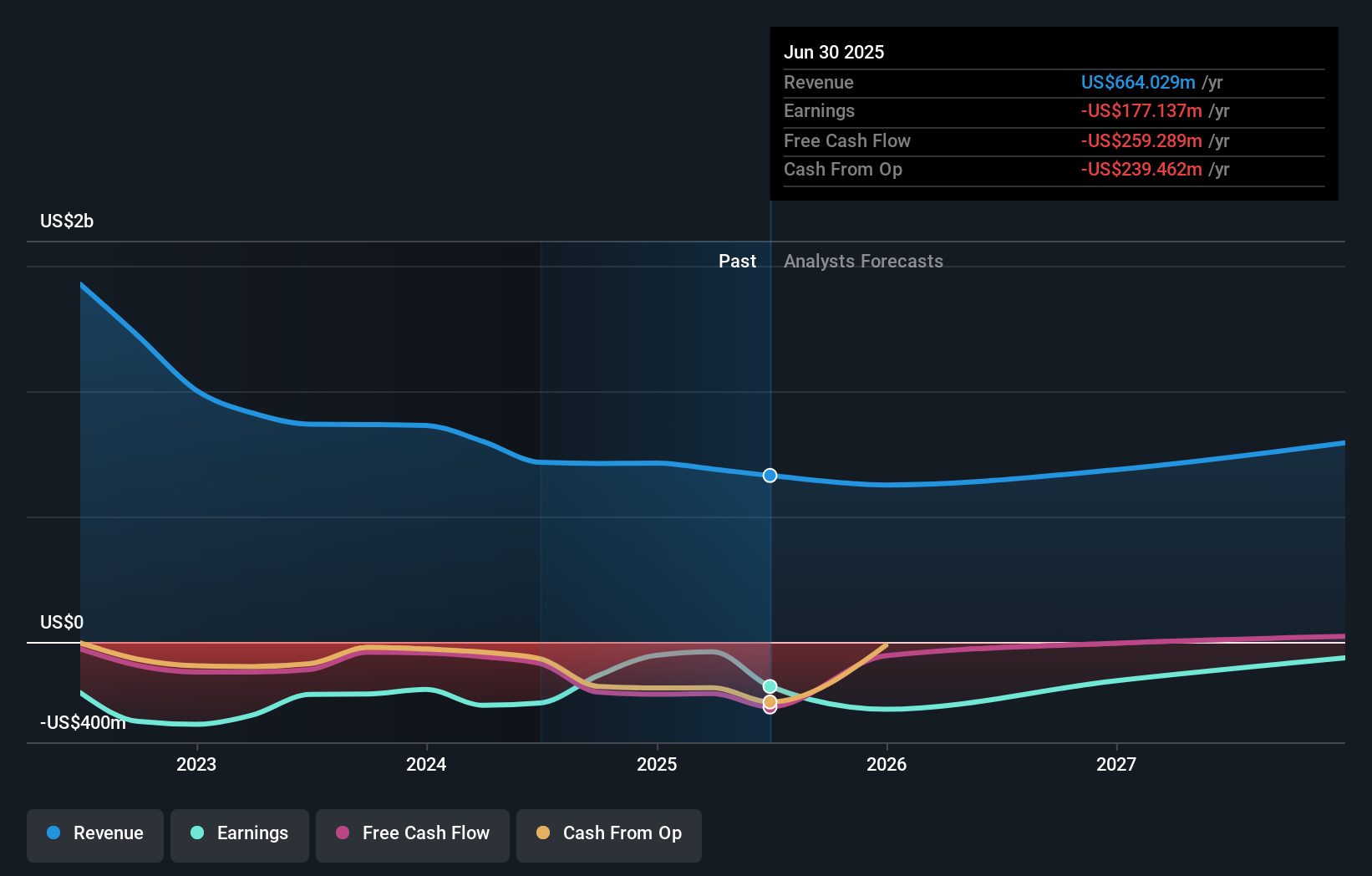Click the Past section label
Image resolution: width=1372 pixels, height=876 pixels.
(x=737, y=262)
